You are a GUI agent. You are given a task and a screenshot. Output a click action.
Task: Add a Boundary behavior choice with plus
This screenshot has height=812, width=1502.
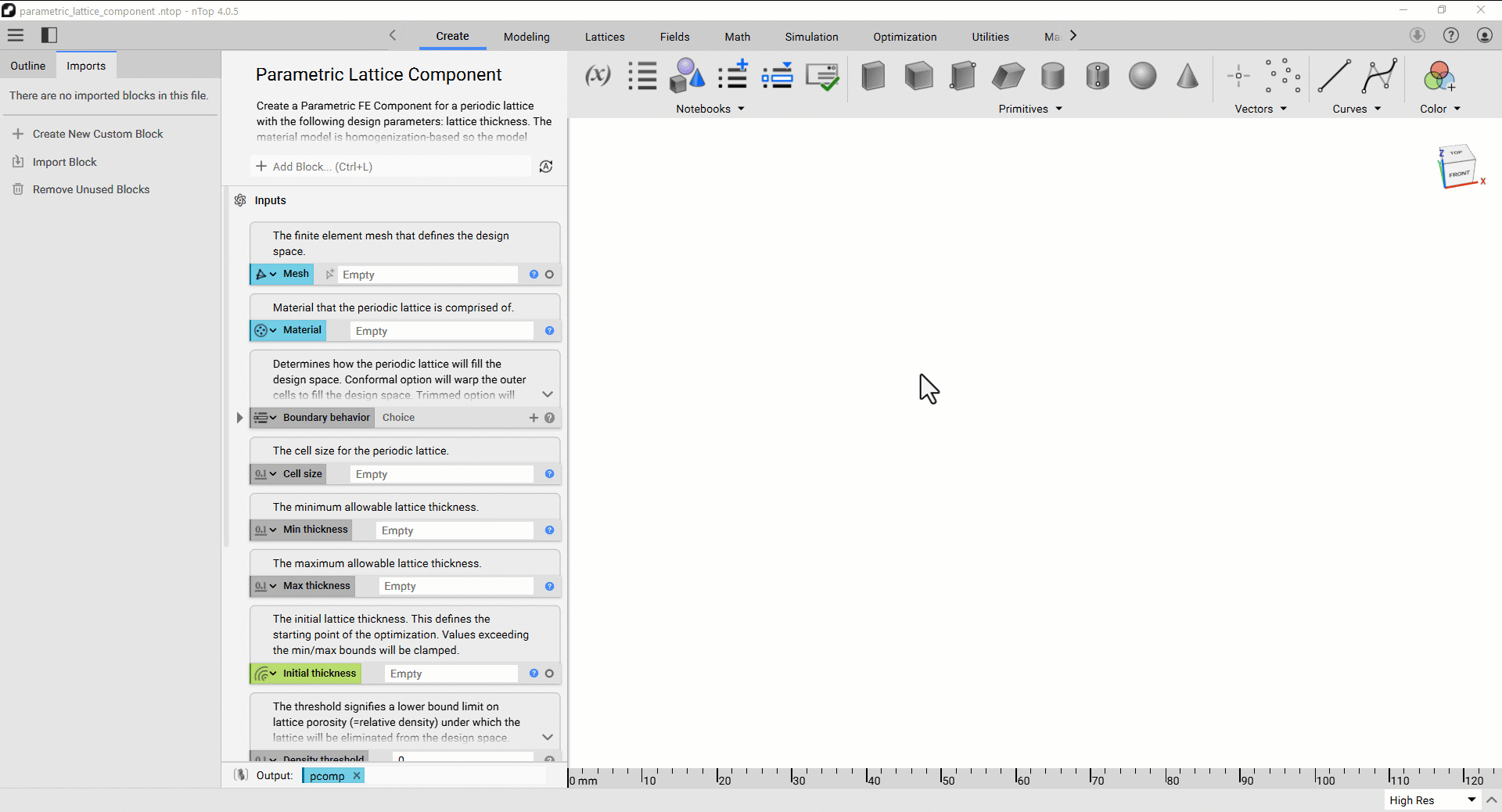click(534, 418)
